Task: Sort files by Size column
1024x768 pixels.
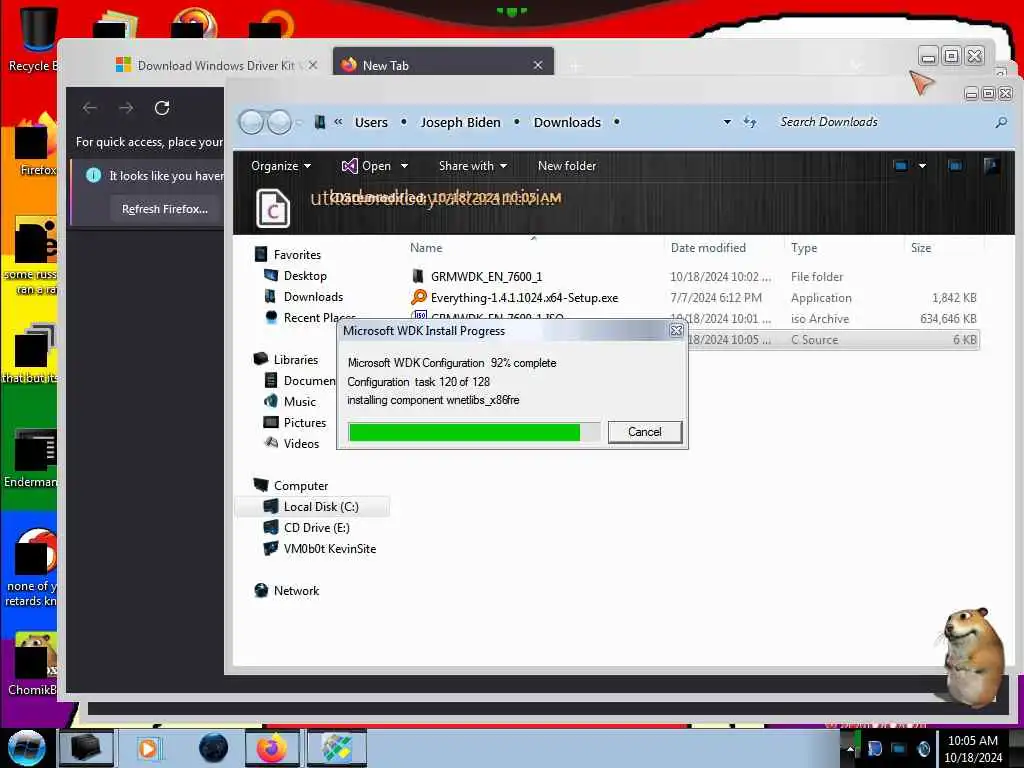Action: click(921, 248)
